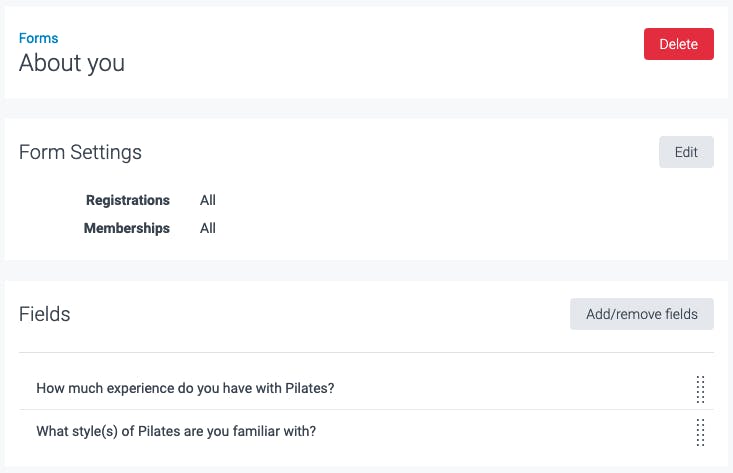Click the drag handle for the style(s) field

click(x=700, y=432)
